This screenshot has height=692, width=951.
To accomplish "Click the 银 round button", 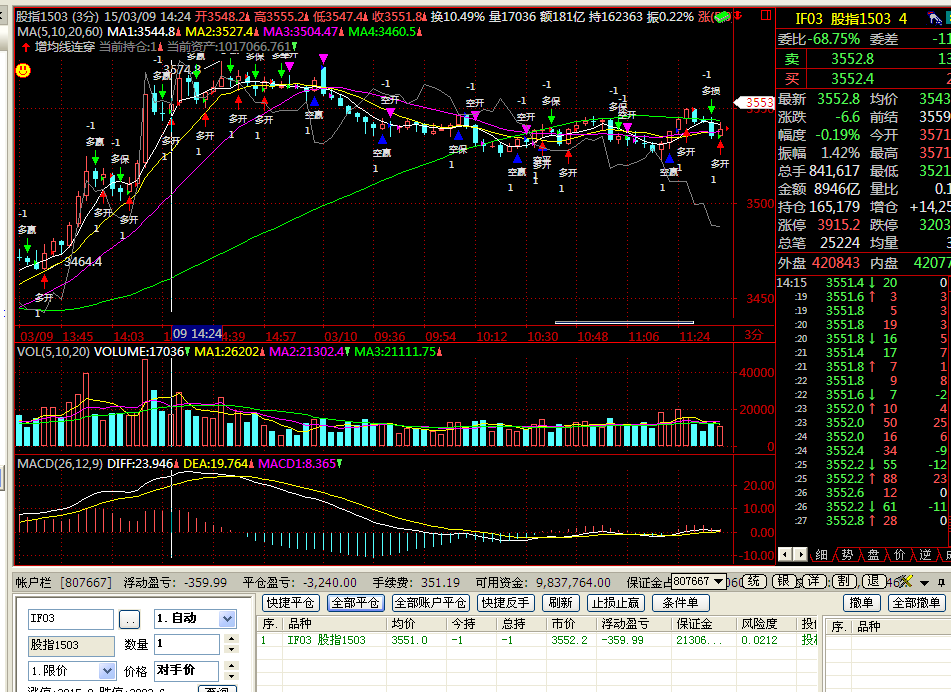I will tap(784, 581).
